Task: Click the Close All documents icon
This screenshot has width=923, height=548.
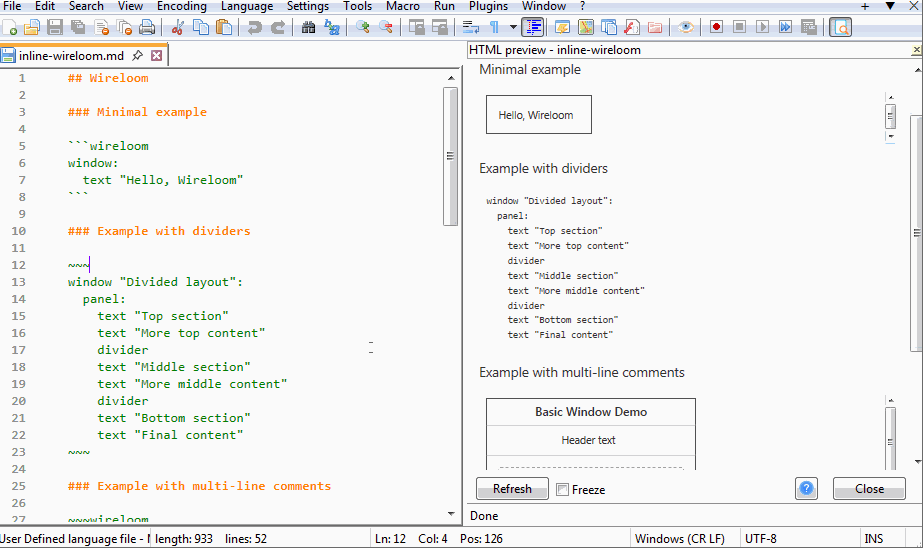Action: click(124, 27)
